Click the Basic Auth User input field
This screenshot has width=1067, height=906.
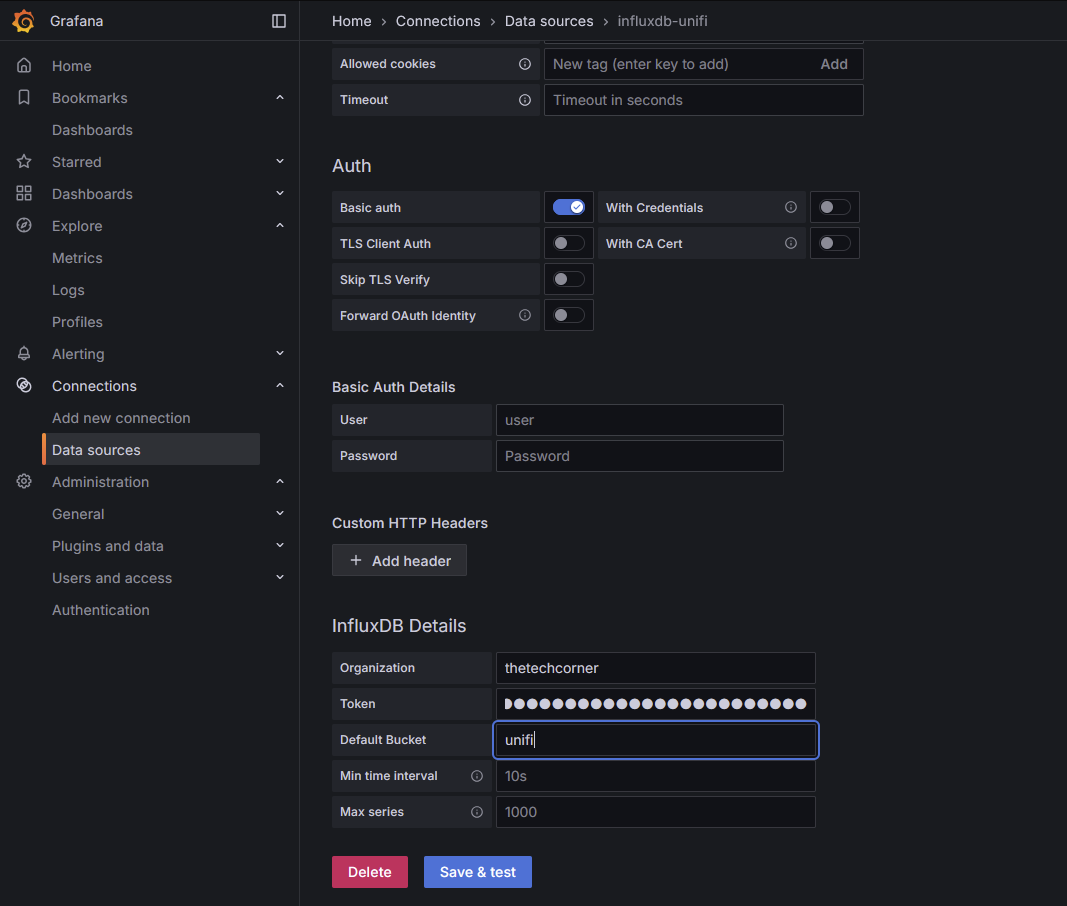click(x=639, y=420)
